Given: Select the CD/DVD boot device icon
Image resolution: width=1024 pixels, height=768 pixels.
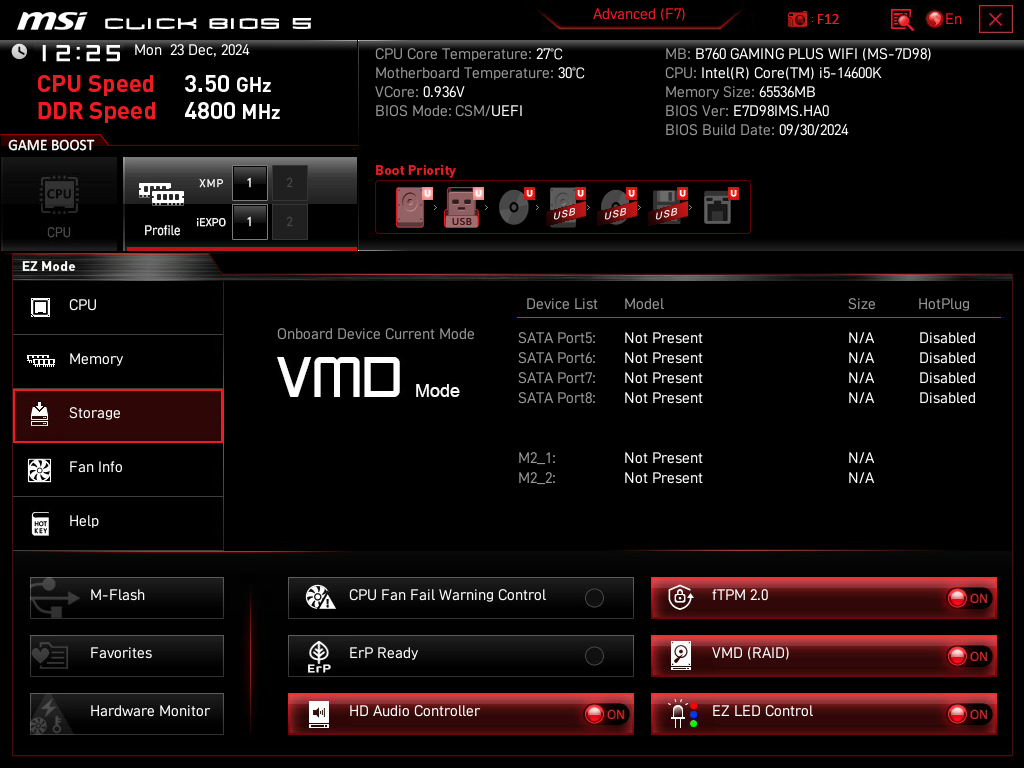Looking at the screenshot, I should coord(515,207).
